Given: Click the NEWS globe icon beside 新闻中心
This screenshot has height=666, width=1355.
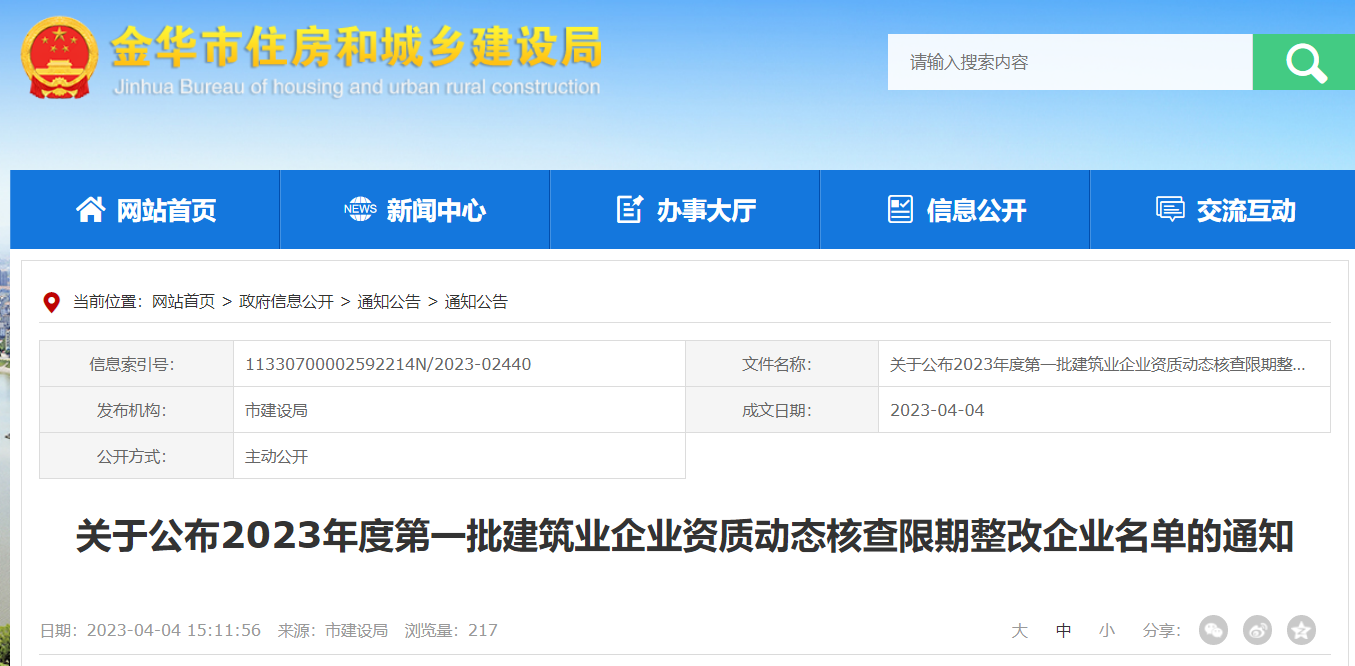Looking at the screenshot, I should coord(359,209).
